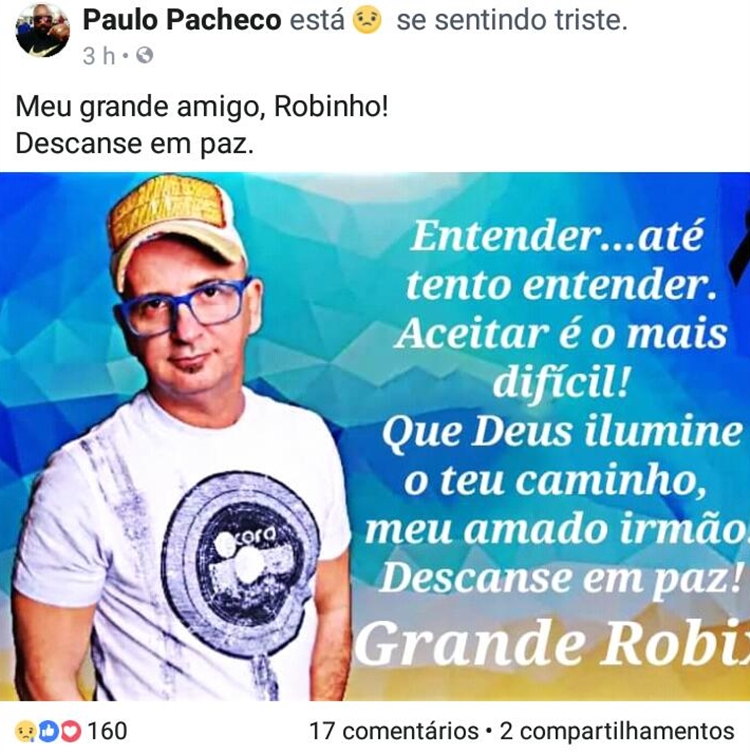This screenshot has width=750, height=754.
Task: Open the tribute photo of man in cap
Action: [x=375, y=436]
